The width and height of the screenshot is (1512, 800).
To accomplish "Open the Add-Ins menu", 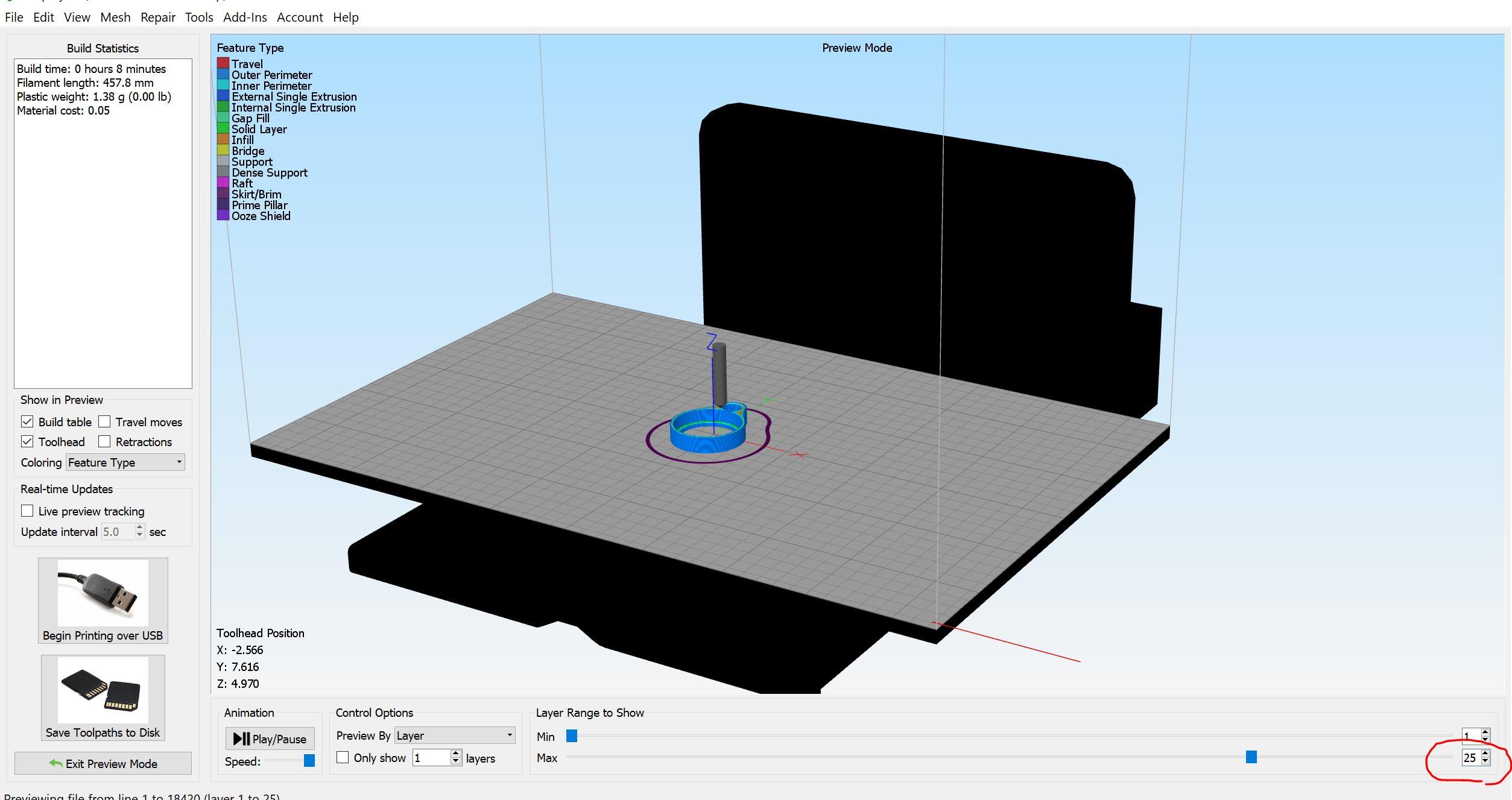I will [244, 17].
